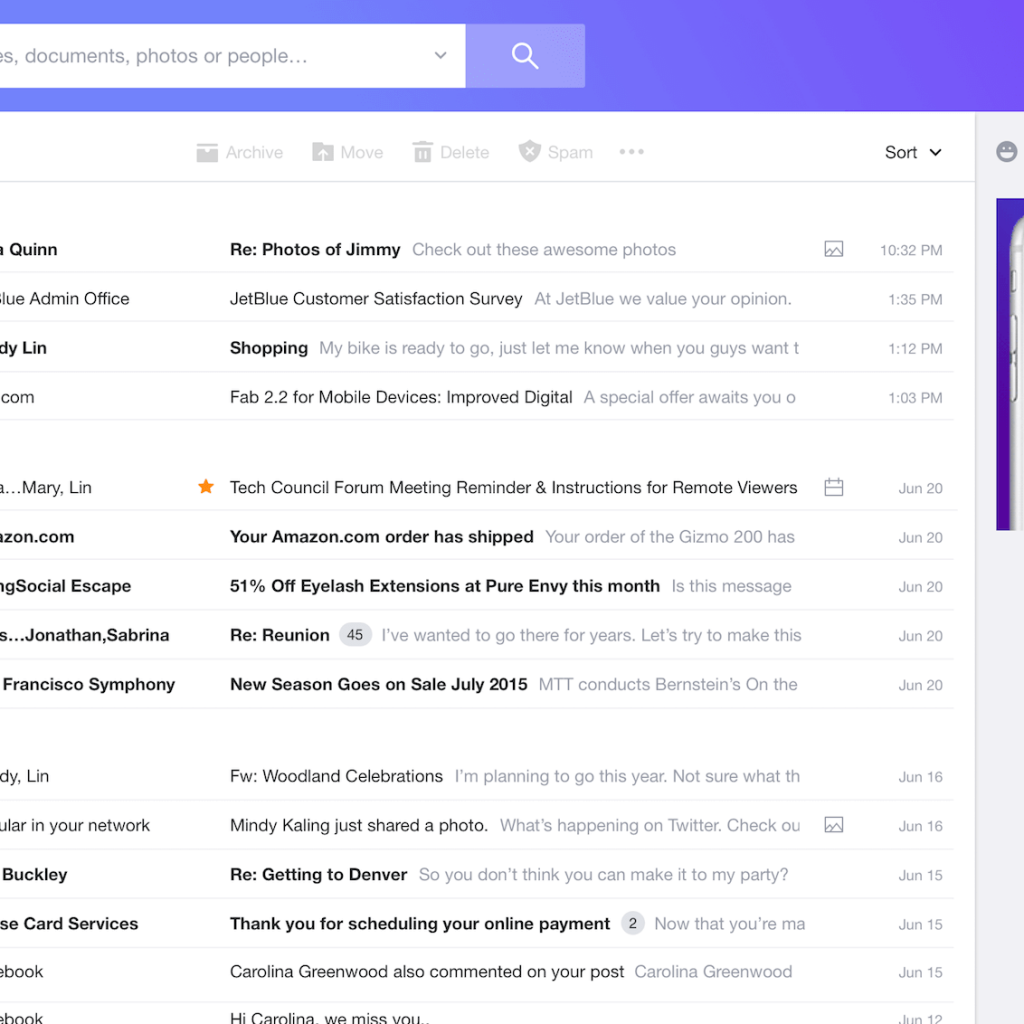
Task: Open the search suggestions dropdown arrow
Action: click(x=440, y=56)
